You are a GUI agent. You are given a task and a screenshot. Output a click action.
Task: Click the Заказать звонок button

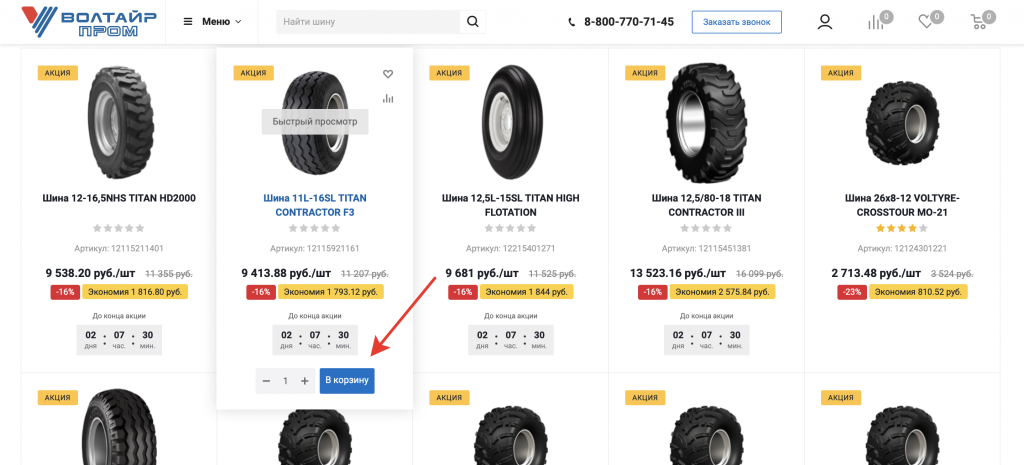[x=736, y=22]
